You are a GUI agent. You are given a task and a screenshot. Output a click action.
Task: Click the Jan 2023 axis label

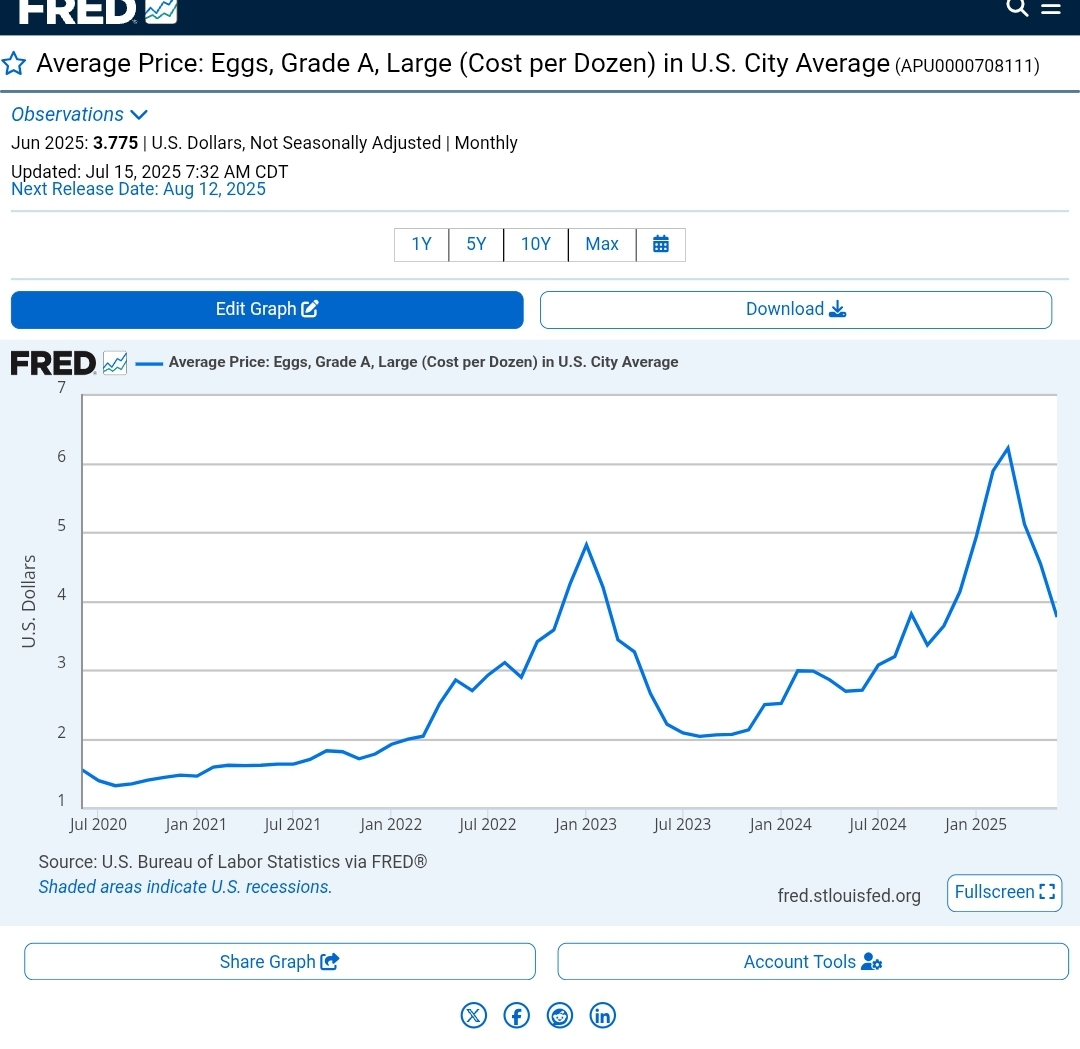(x=585, y=824)
